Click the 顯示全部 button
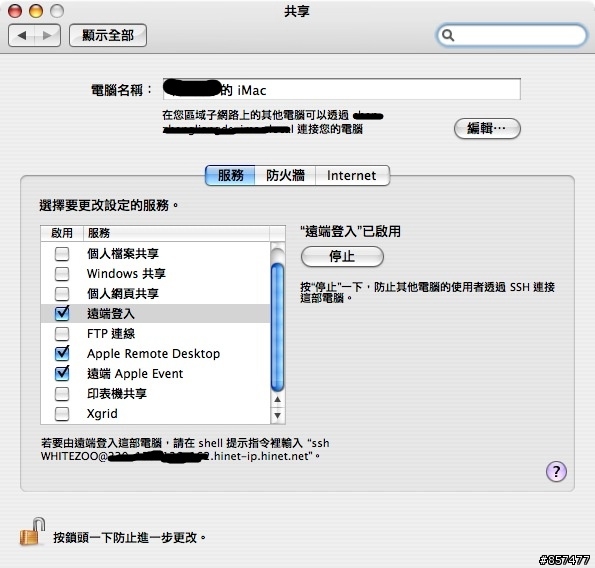 (x=108, y=36)
